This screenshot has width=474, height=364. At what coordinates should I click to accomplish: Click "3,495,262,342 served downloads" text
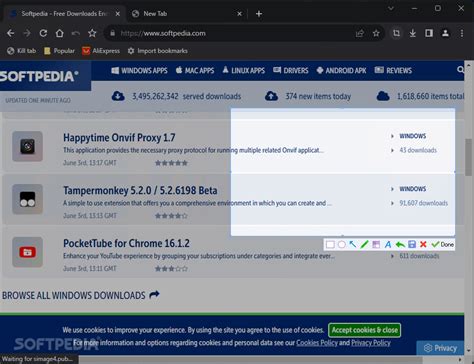[x=186, y=96]
